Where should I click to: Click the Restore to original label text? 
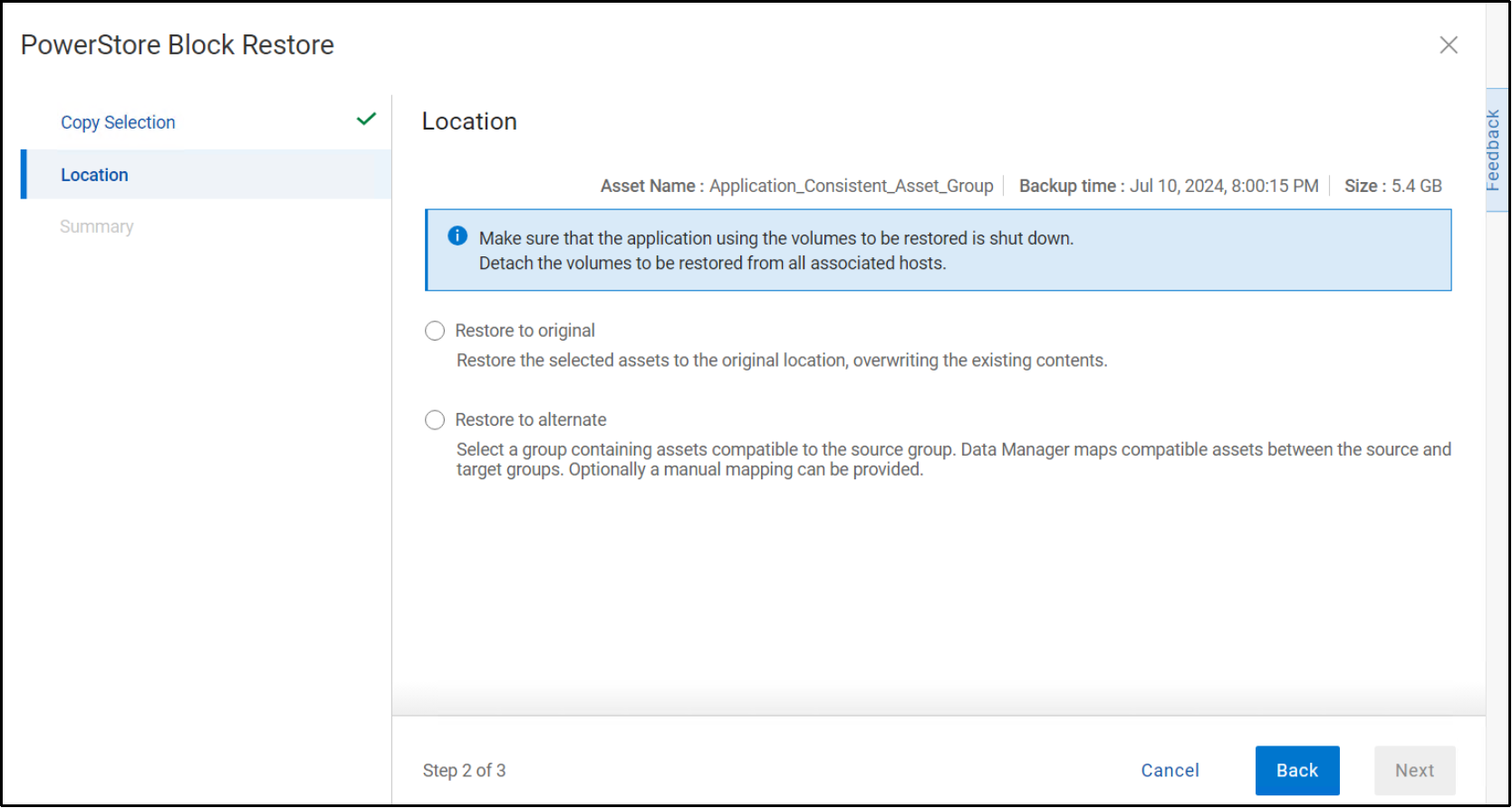[x=525, y=331]
